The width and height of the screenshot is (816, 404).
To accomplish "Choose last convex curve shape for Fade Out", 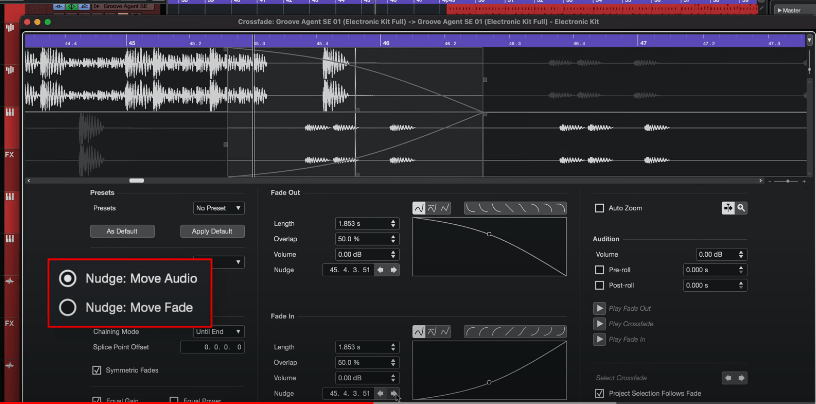I will pos(560,208).
